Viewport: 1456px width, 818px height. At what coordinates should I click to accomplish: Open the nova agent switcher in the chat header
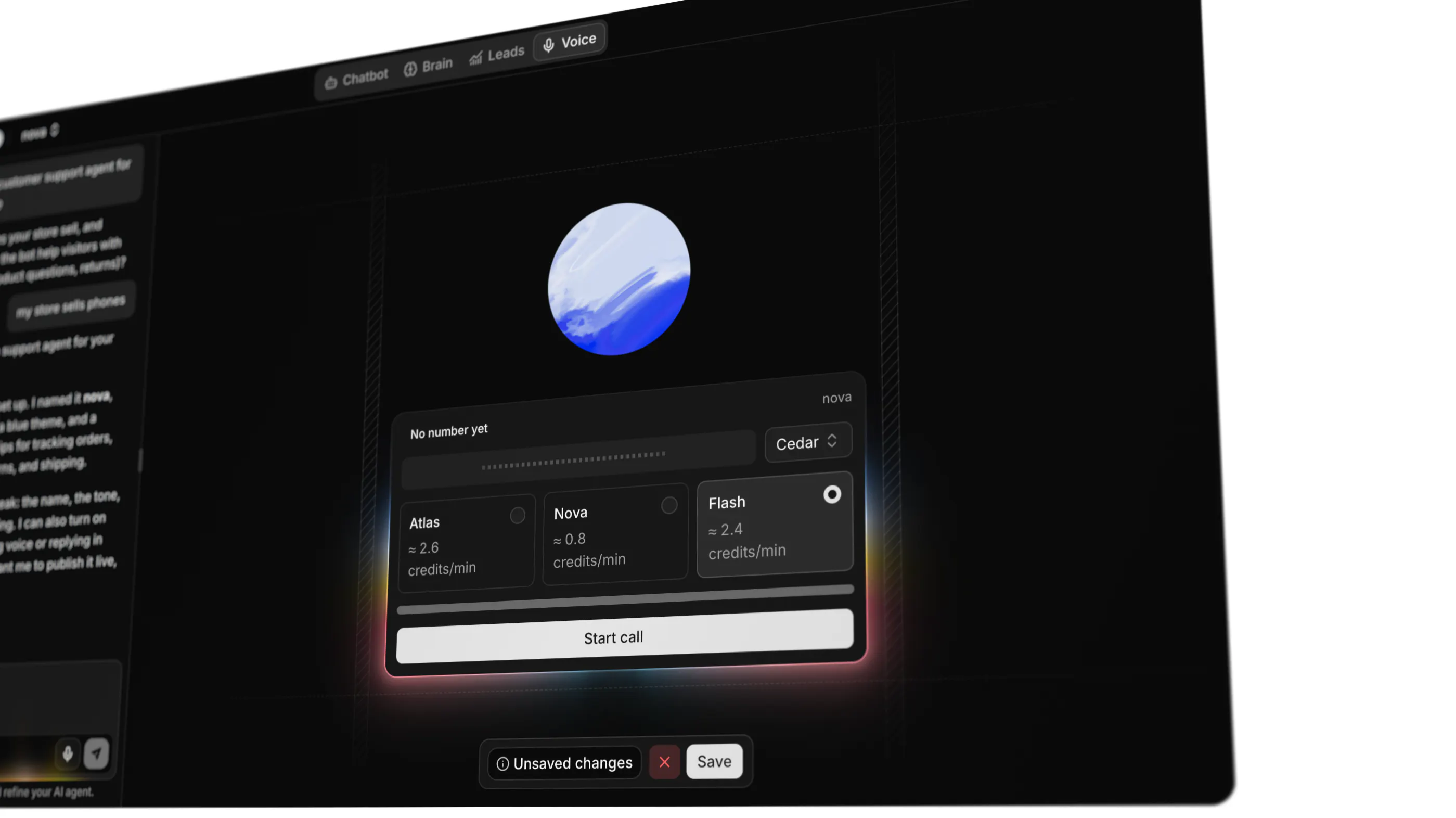[x=40, y=132]
